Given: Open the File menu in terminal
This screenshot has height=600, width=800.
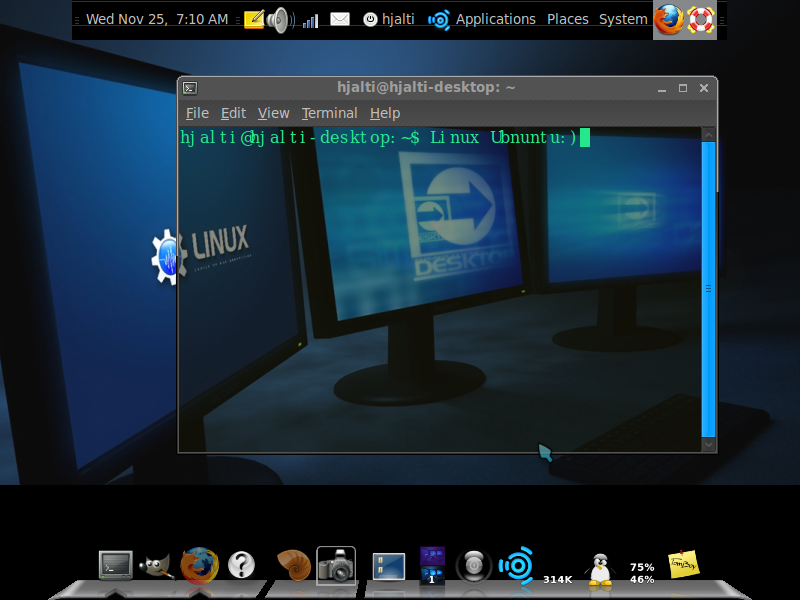Looking at the screenshot, I should point(197,113).
